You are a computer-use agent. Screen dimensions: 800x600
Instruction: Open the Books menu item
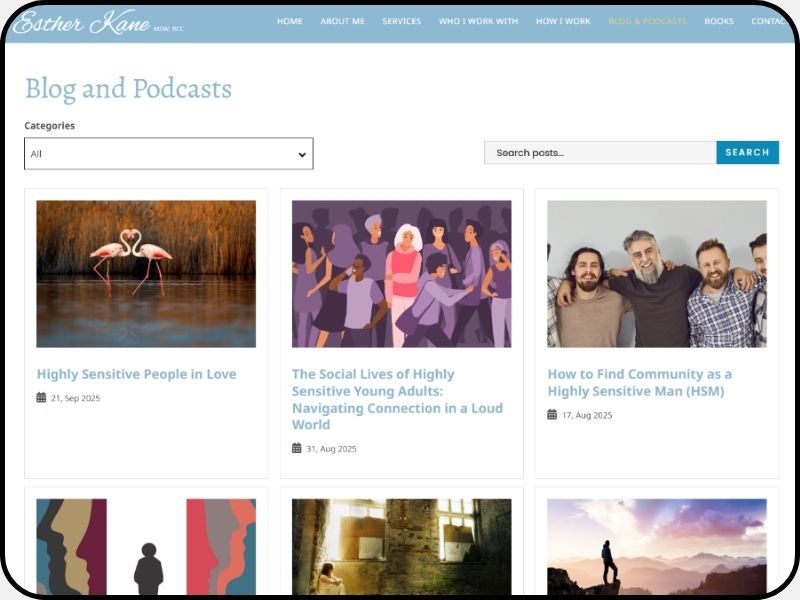click(x=718, y=21)
